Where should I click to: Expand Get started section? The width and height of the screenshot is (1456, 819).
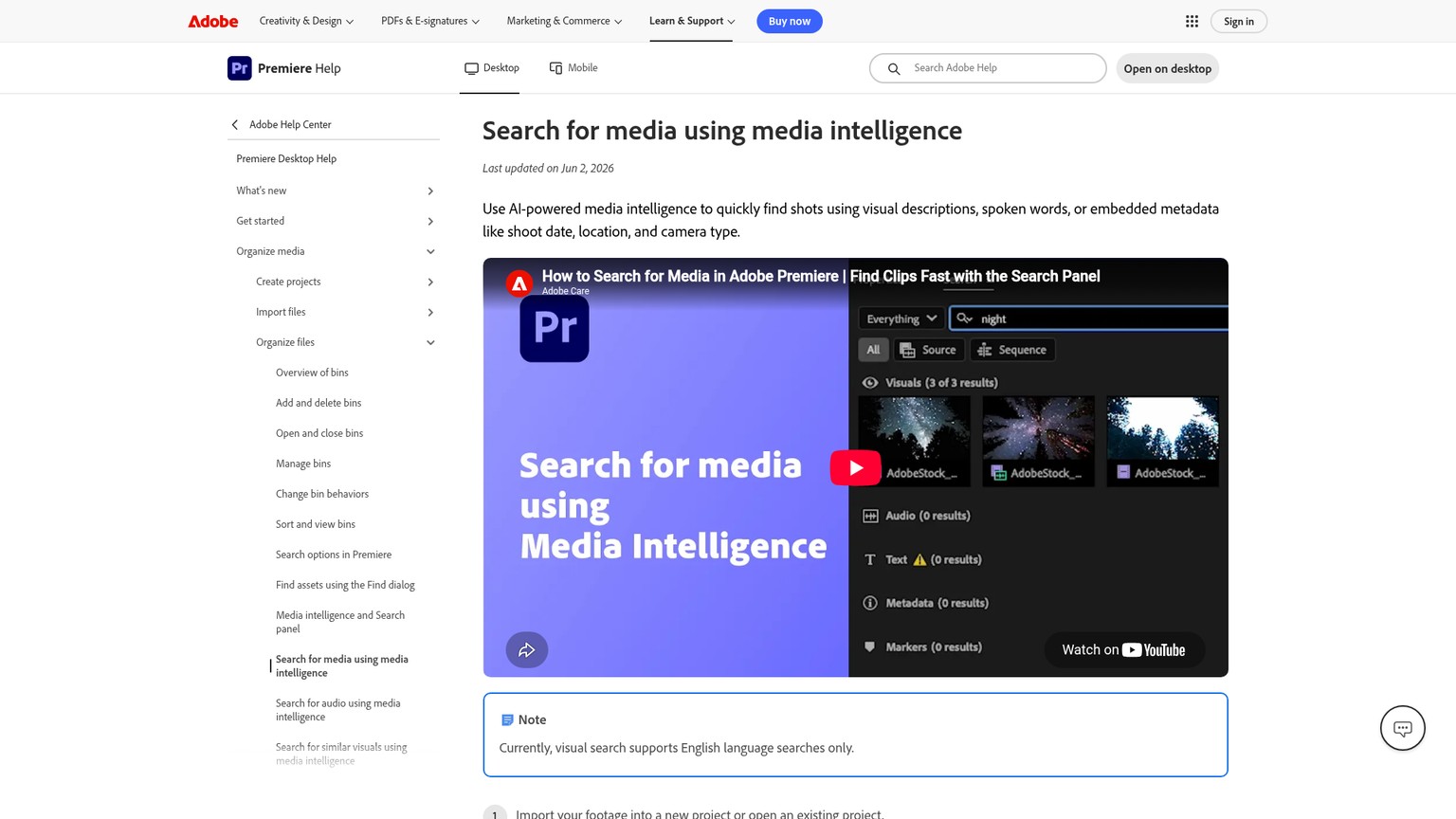pos(430,221)
